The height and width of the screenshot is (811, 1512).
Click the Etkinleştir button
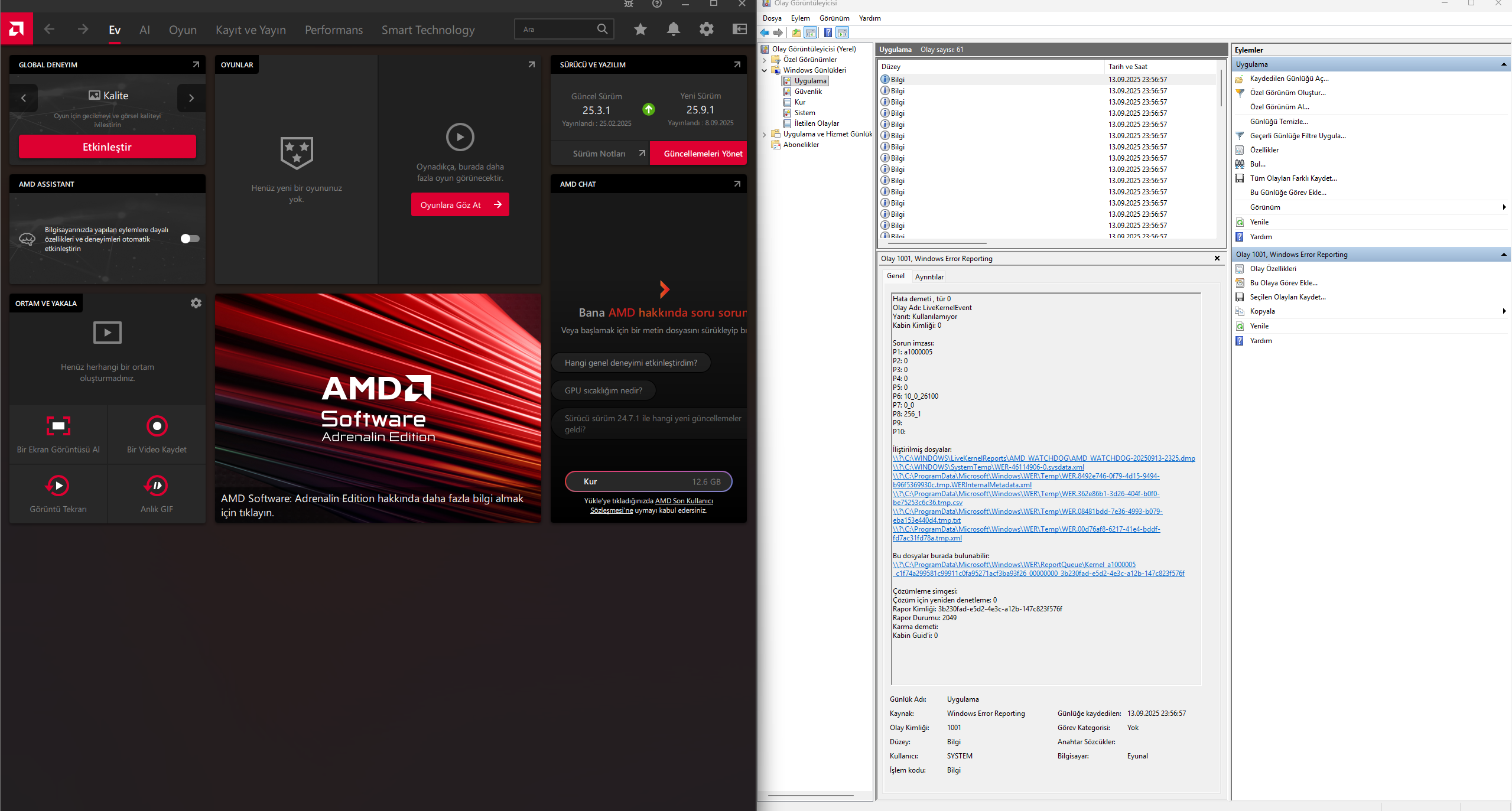pyautogui.click(x=108, y=146)
